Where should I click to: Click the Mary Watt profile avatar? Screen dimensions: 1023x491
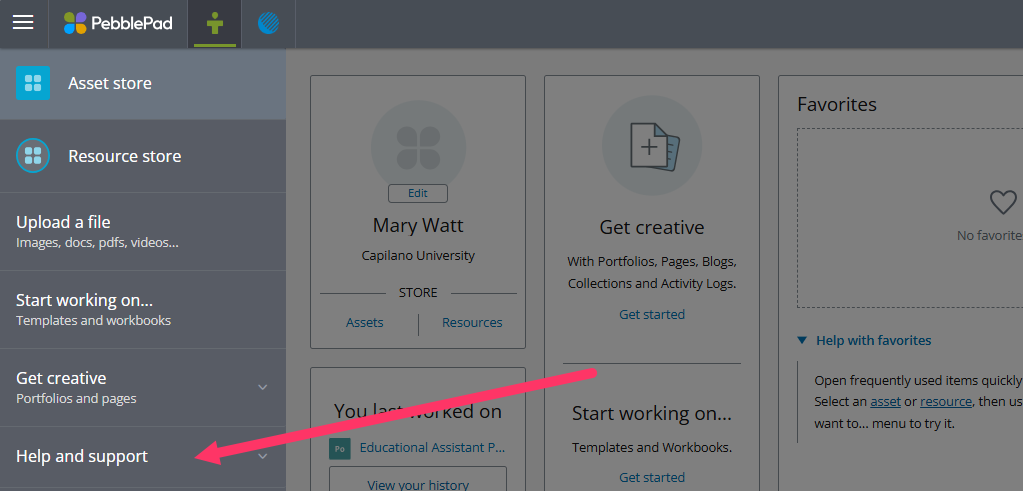click(x=418, y=146)
